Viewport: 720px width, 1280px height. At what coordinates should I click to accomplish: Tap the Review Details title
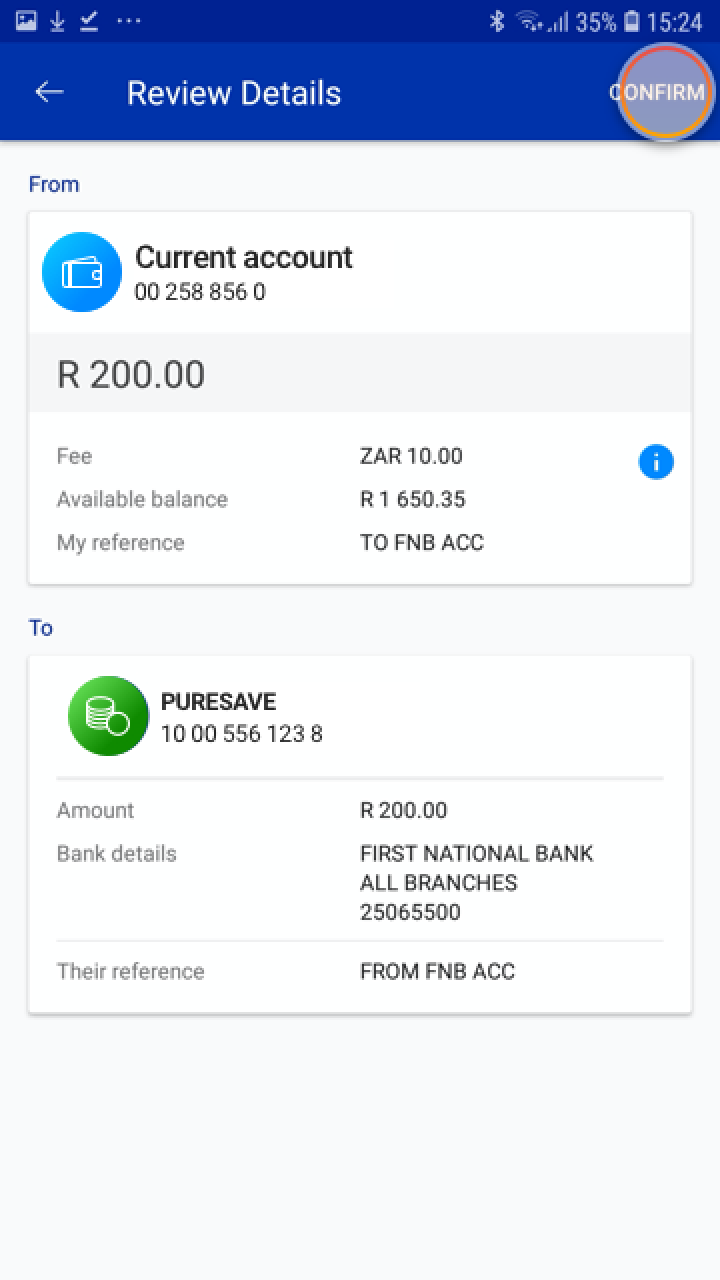(x=234, y=93)
